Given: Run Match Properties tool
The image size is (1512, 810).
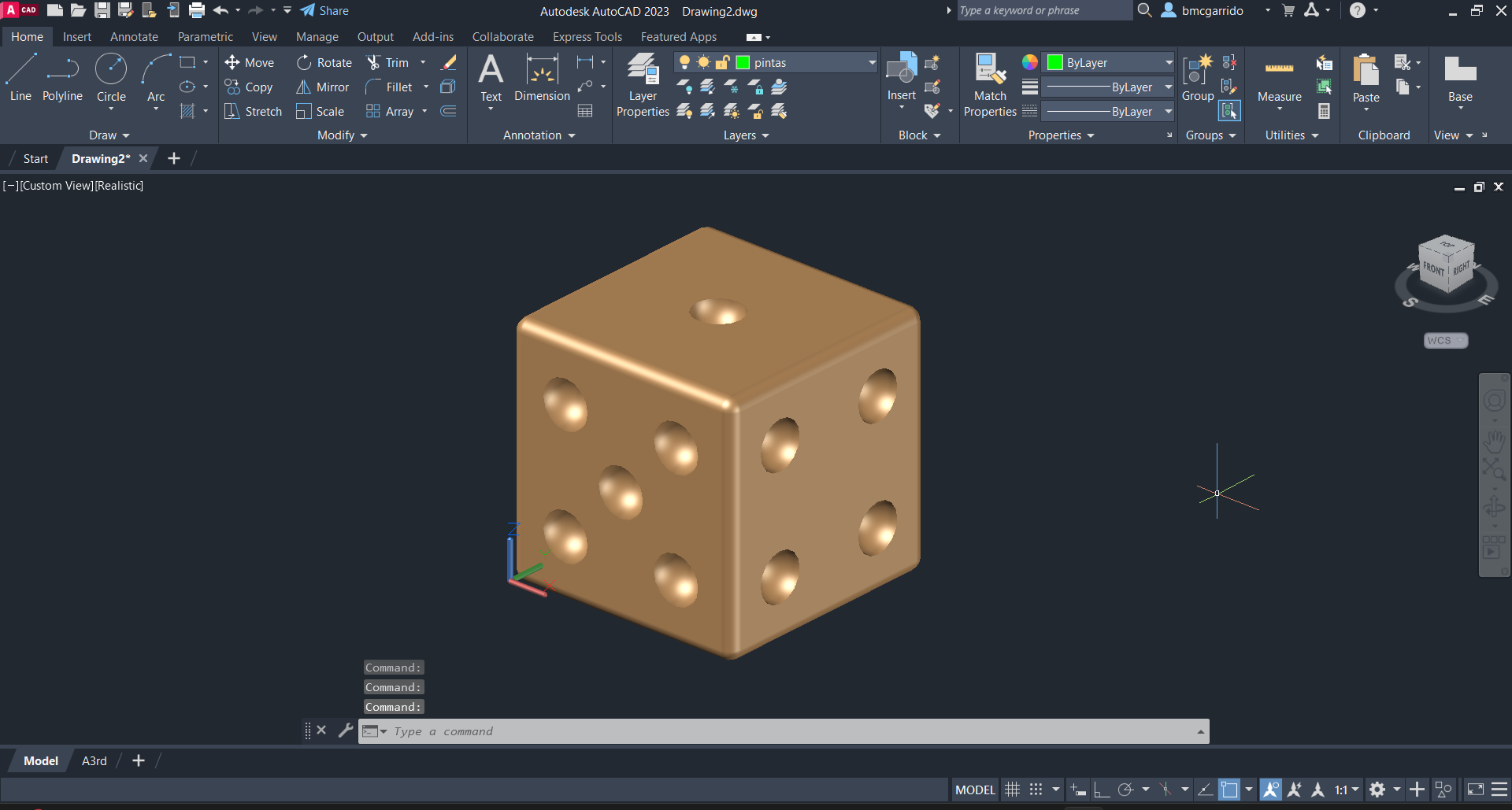Looking at the screenshot, I should point(990,85).
